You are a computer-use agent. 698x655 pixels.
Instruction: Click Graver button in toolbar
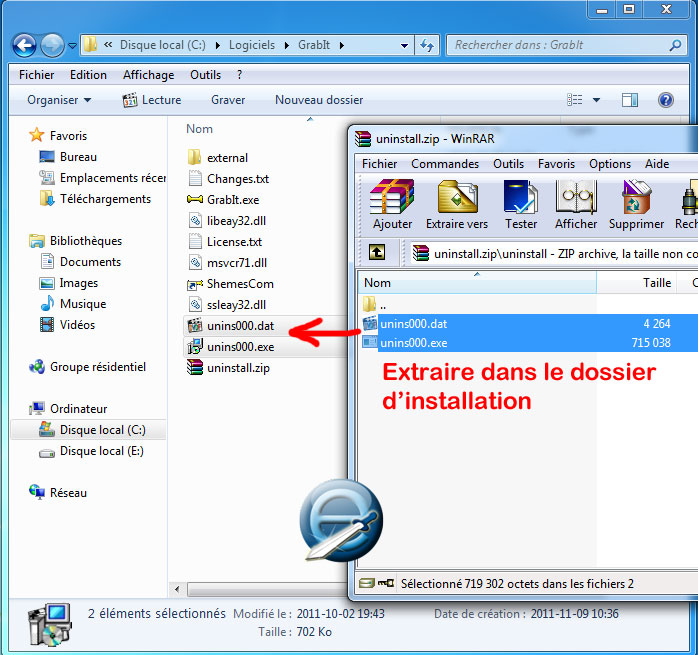228,100
